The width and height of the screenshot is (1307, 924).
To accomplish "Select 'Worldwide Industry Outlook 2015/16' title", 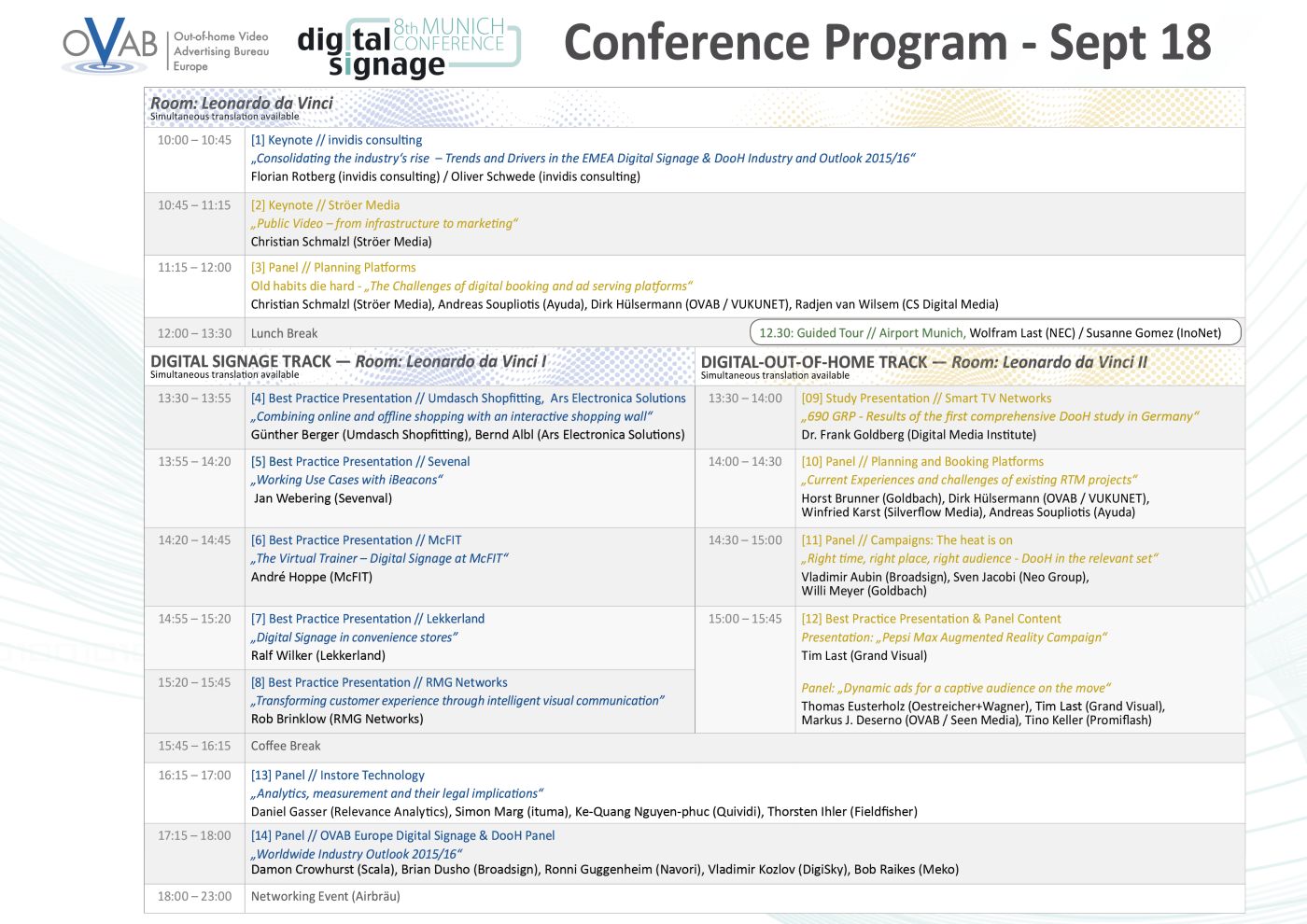I will point(357,854).
